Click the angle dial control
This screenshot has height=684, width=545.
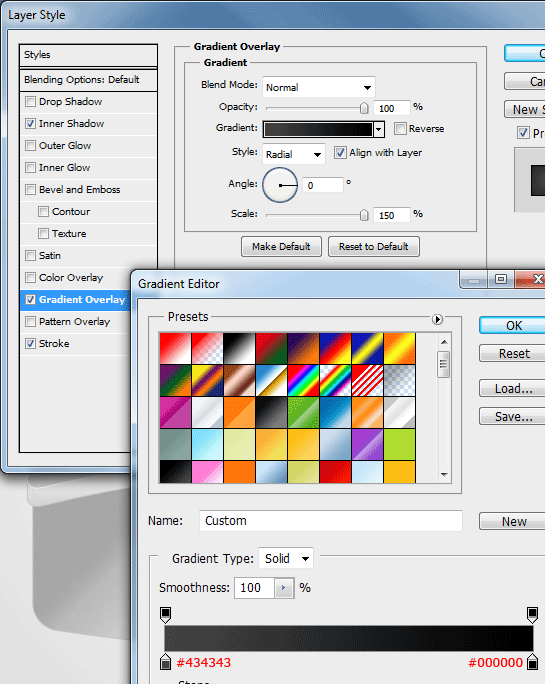point(280,185)
